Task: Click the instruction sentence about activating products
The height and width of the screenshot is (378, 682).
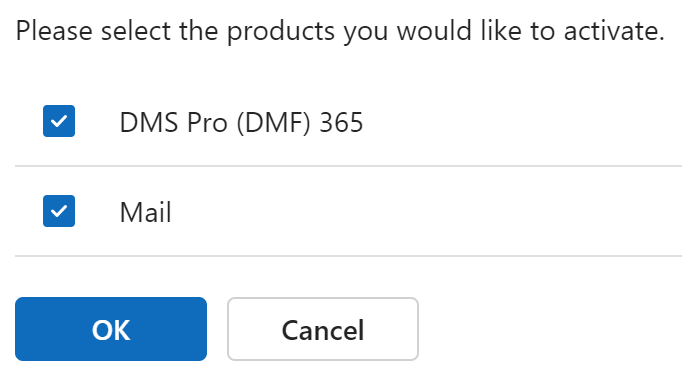Action: 340,31
